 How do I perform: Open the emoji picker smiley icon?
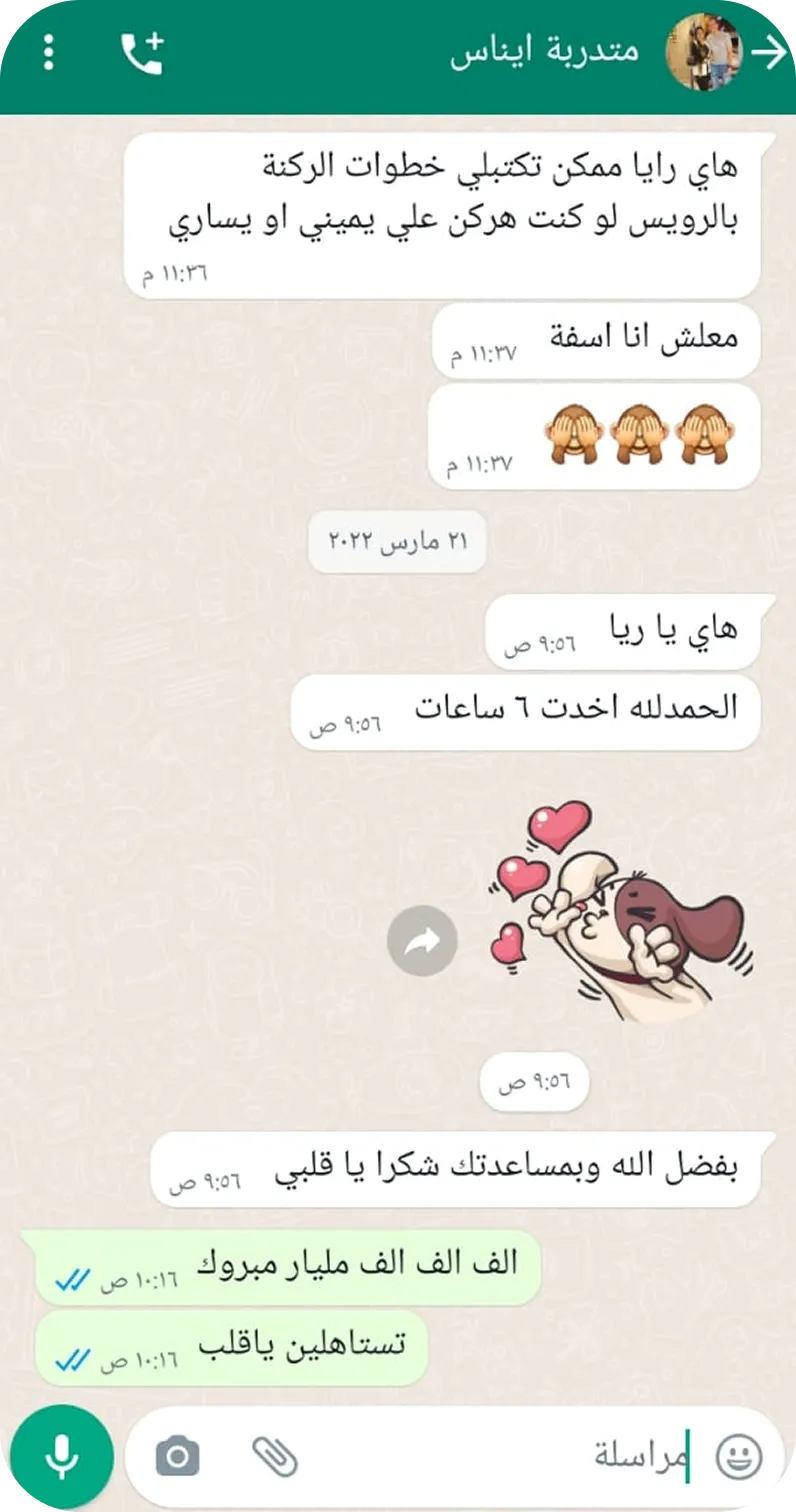(x=740, y=1456)
